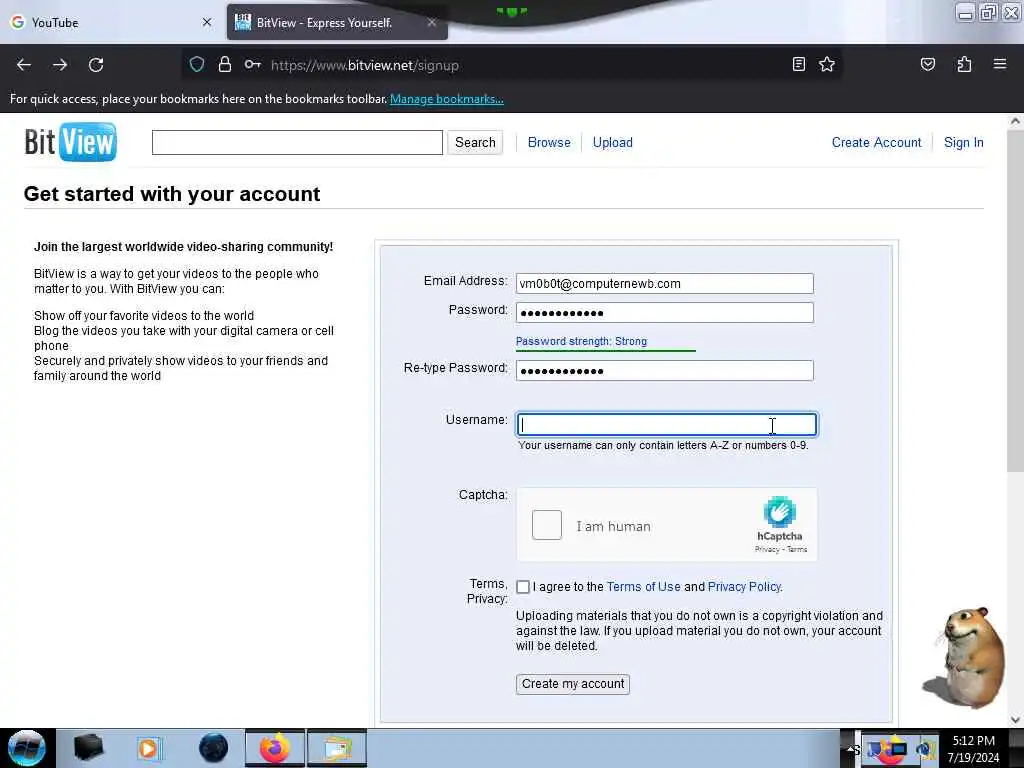Tick the Terms of Use agreement checkbox
1024x768 pixels.
point(522,586)
